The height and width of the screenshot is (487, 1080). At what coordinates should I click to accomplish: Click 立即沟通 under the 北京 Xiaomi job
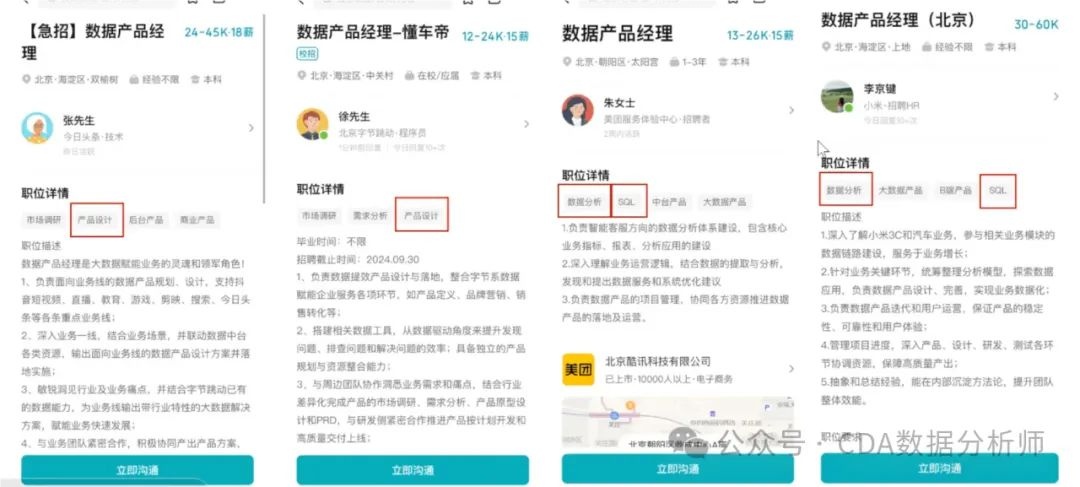point(939,468)
